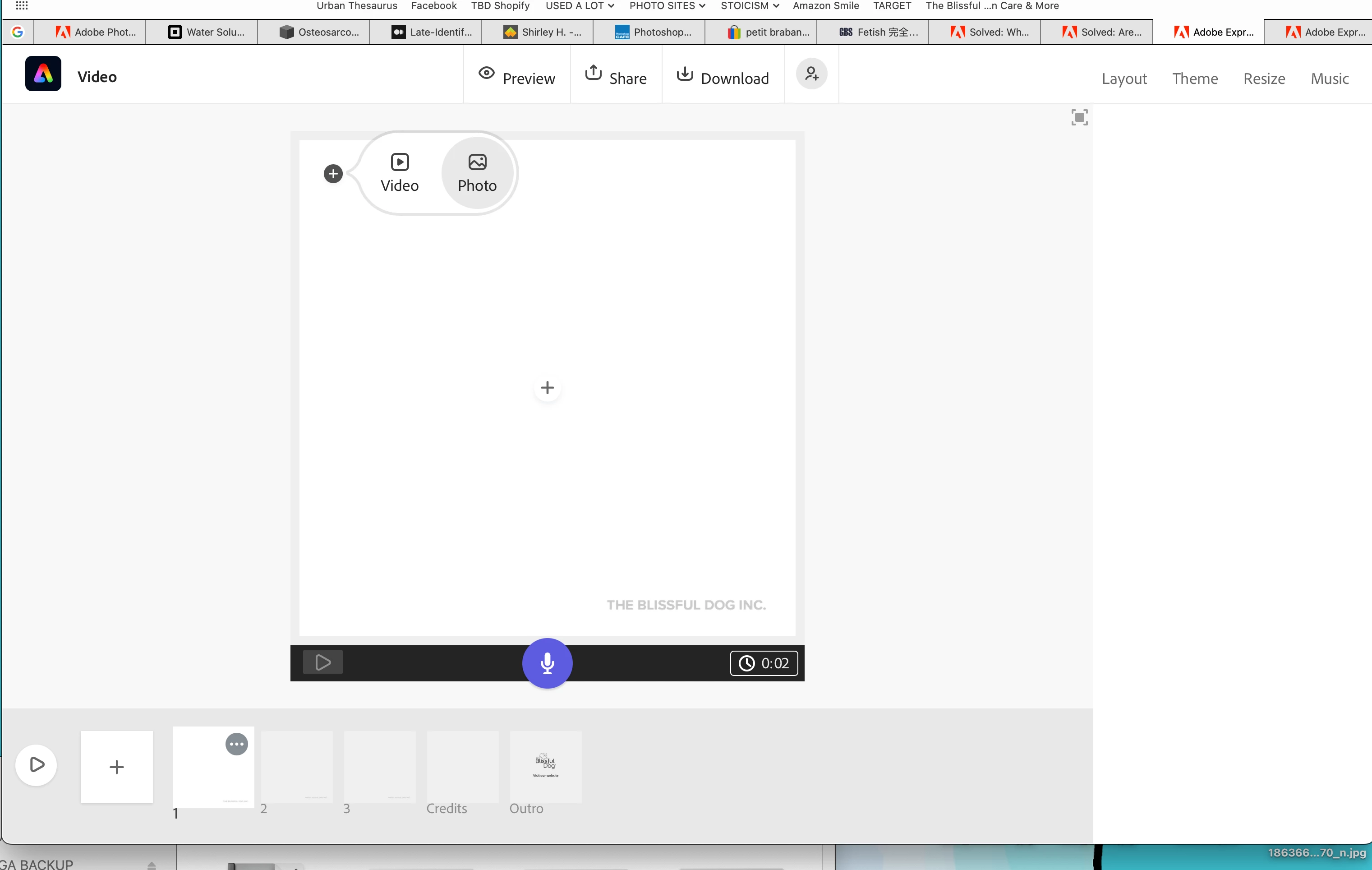1372x870 pixels.
Task: Expand the USED A LOT bookmark folder
Action: (x=580, y=6)
